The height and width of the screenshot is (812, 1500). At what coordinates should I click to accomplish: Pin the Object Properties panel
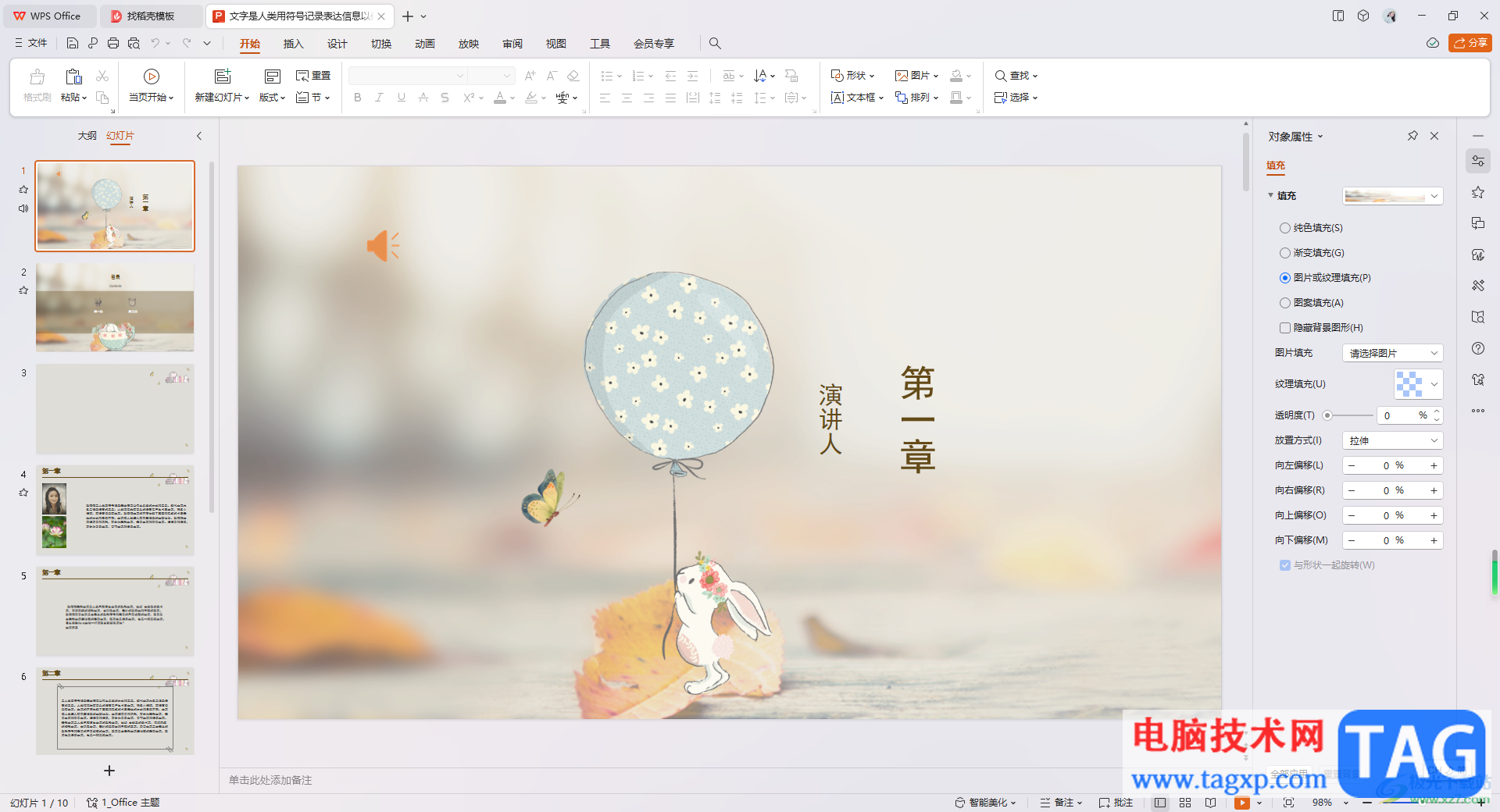[1412, 136]
